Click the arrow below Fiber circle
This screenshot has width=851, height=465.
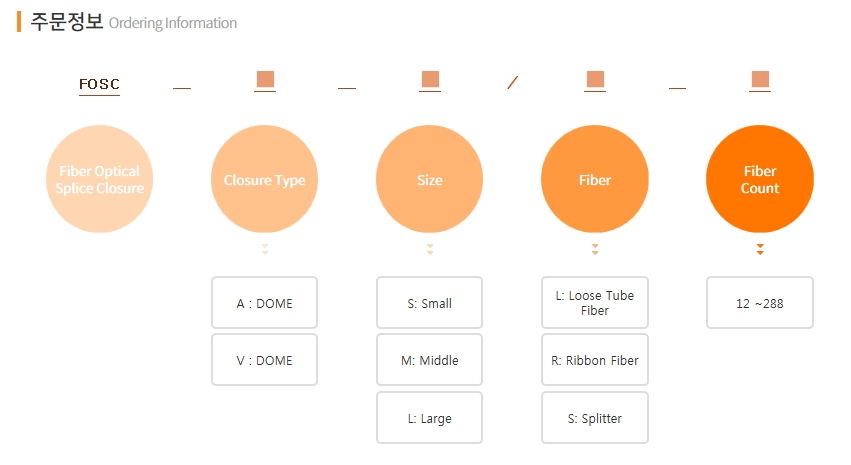(595, 249)
